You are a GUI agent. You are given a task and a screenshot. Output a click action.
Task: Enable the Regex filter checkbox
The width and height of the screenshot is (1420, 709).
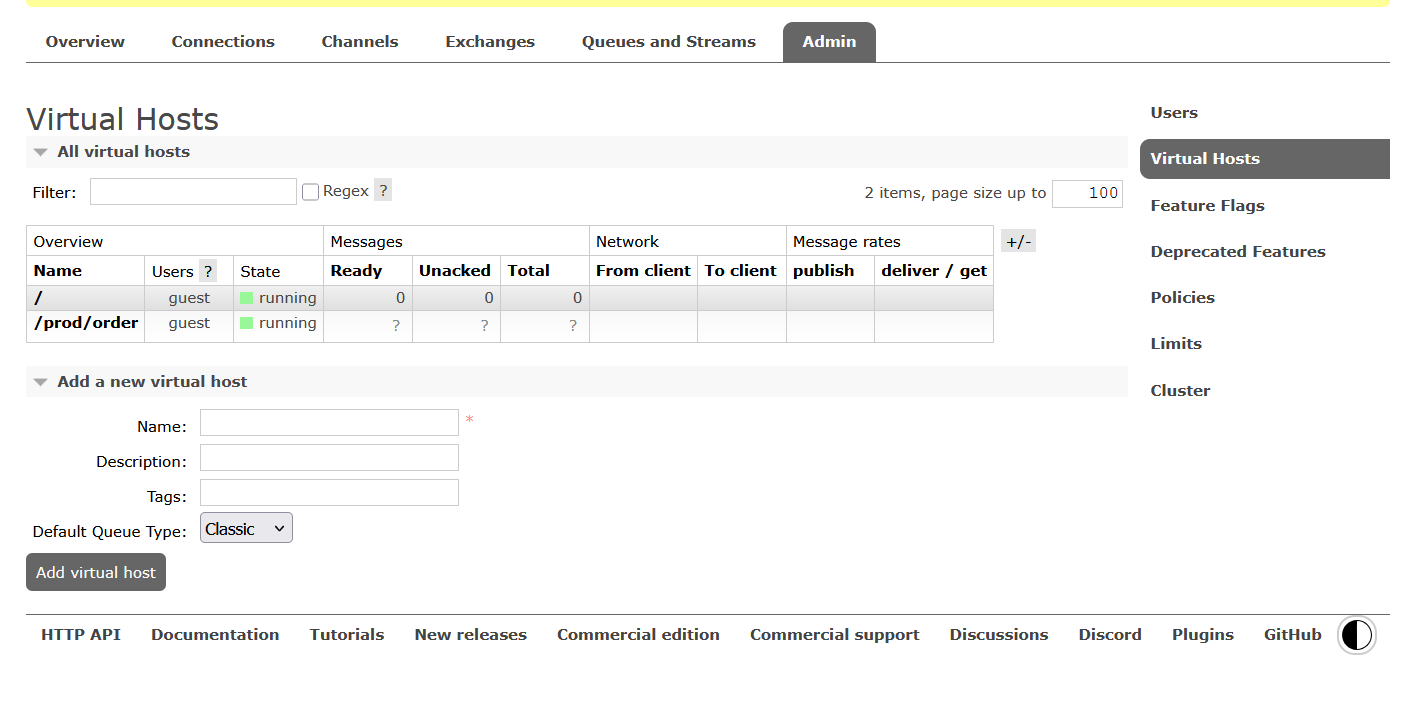pos(311,192)
